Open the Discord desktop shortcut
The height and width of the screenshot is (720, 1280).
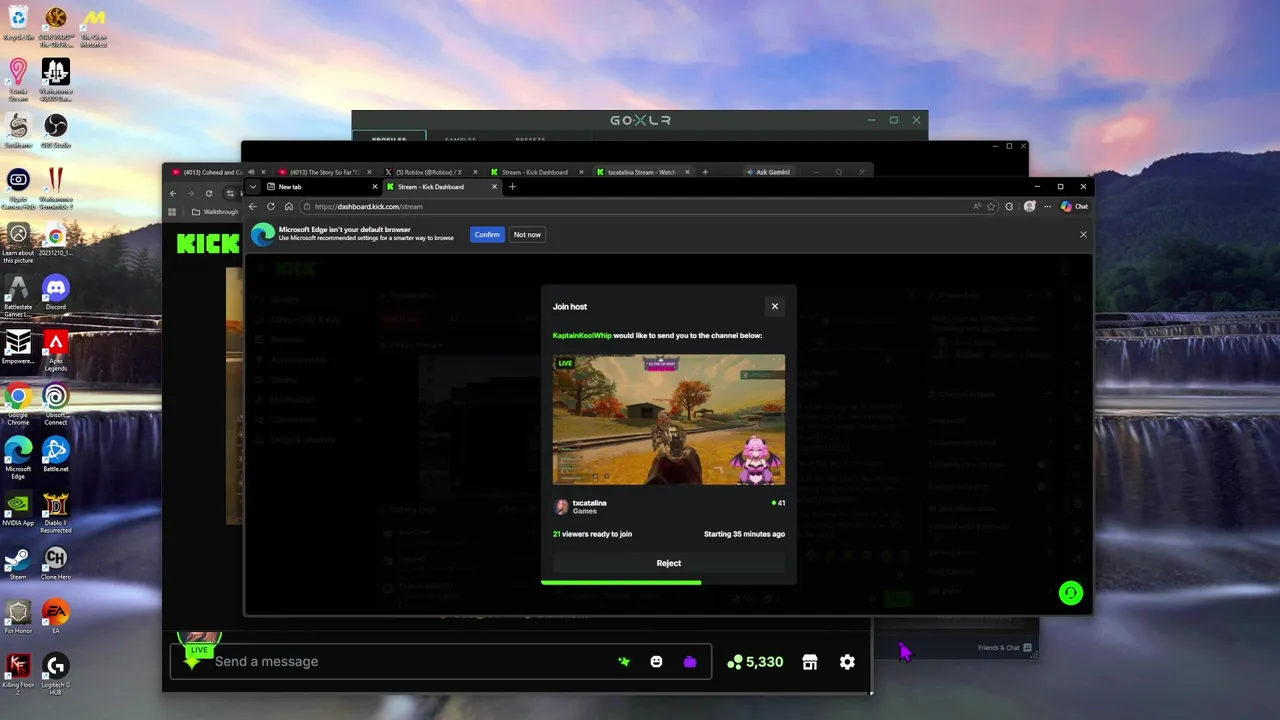(55, 292)
